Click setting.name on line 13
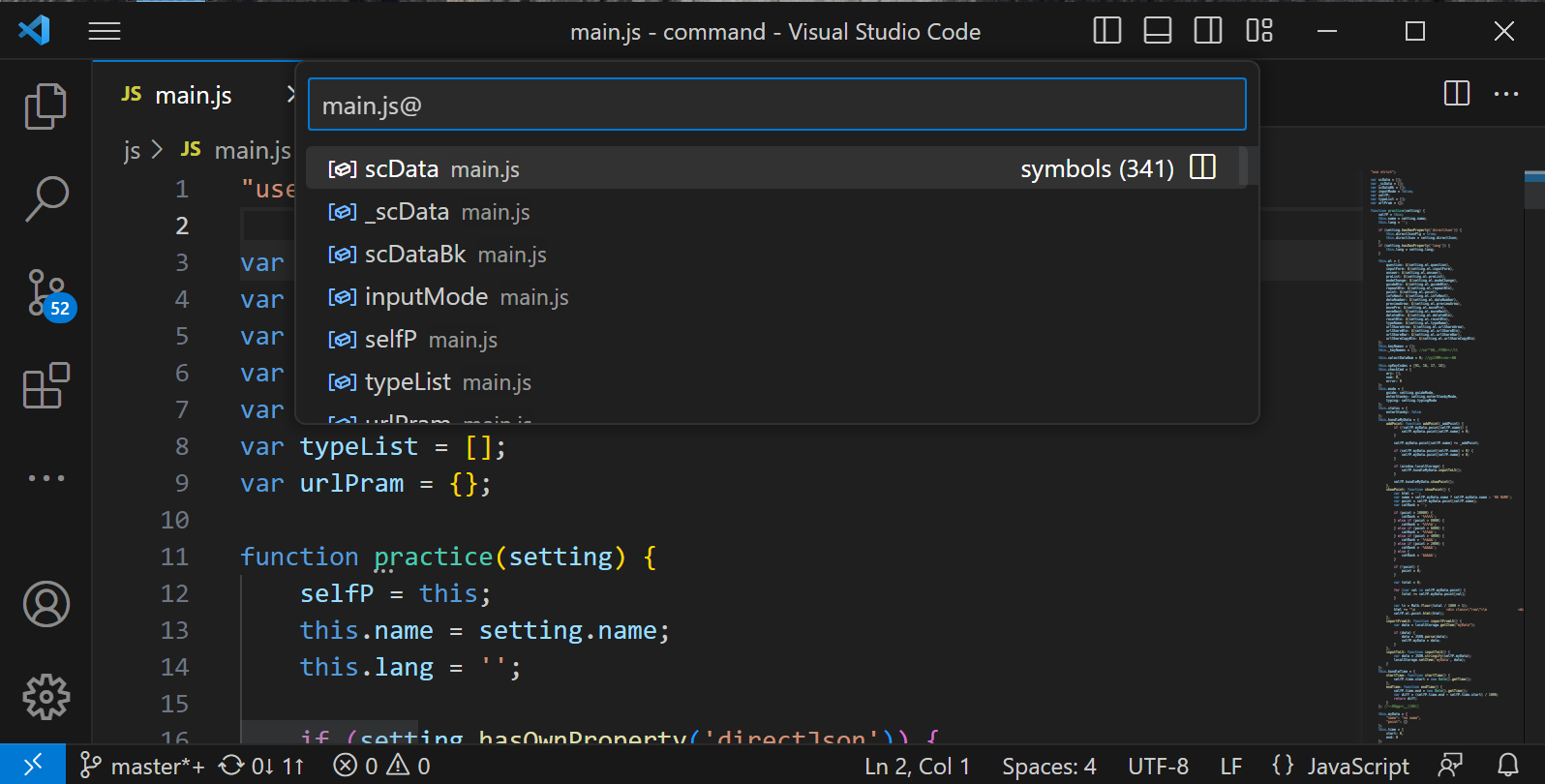 click(568, 630)
